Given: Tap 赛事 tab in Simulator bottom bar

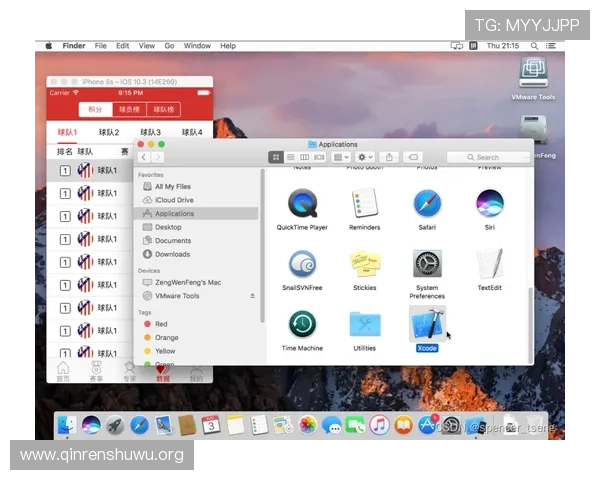Looking at the screenshot, I should (x=96, y=372).
